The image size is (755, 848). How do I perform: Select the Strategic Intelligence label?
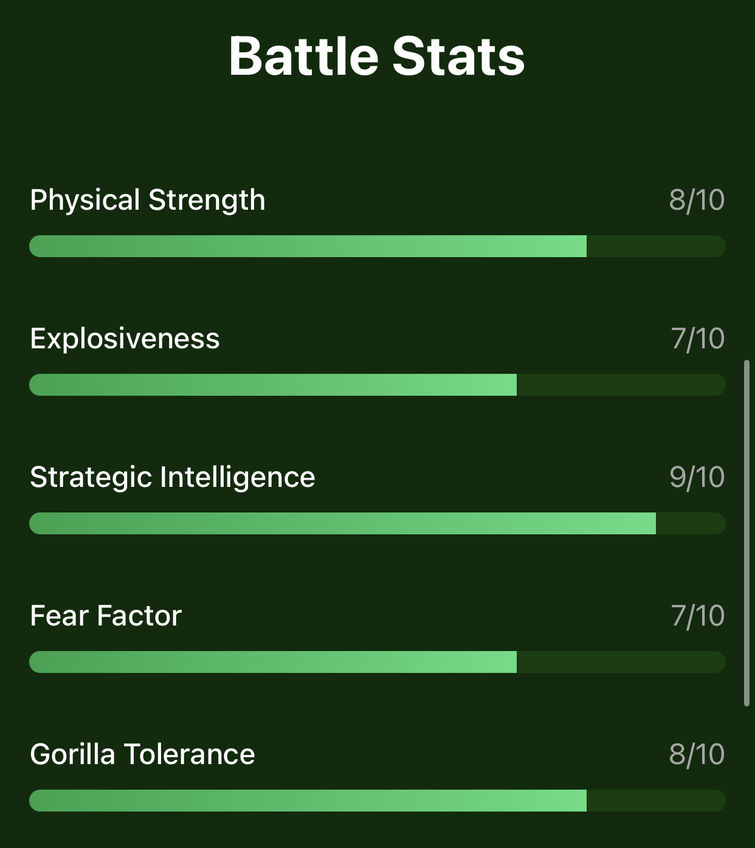pos(173,478)
